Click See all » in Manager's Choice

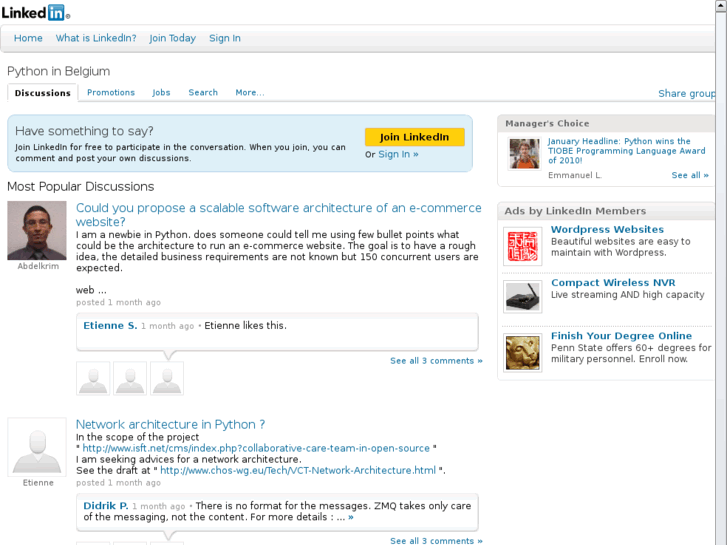tap(690, 175)
